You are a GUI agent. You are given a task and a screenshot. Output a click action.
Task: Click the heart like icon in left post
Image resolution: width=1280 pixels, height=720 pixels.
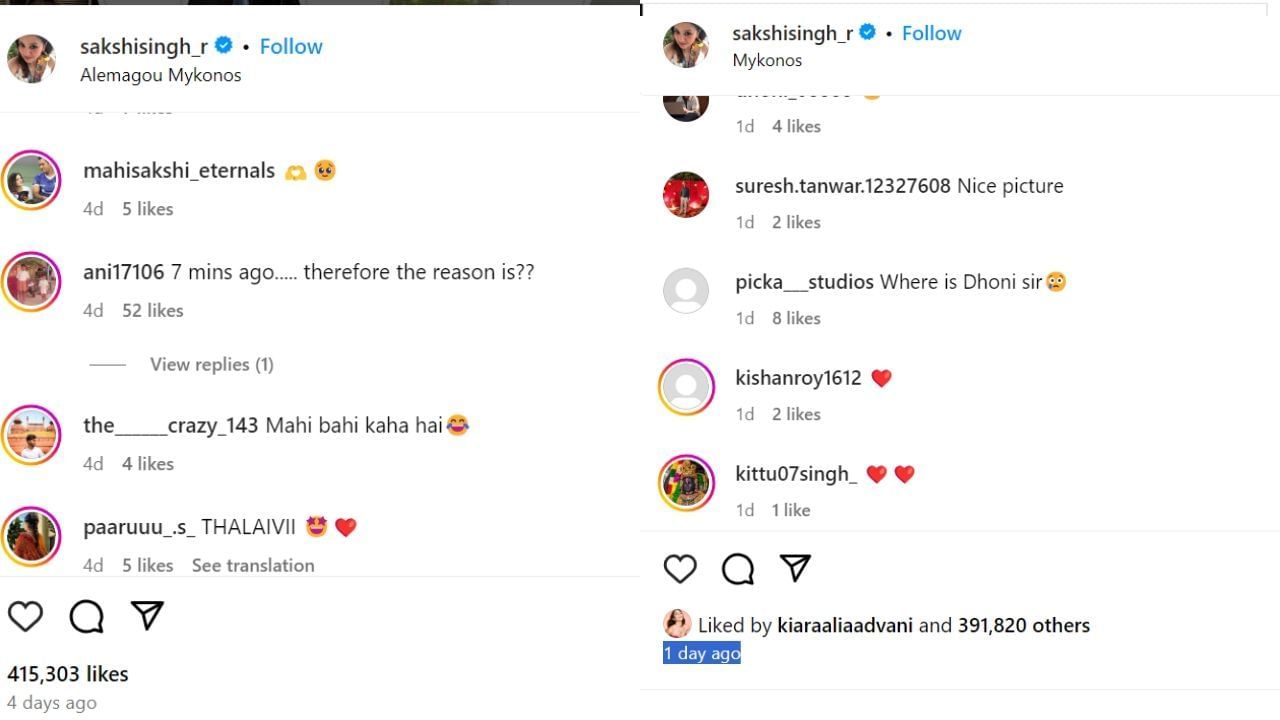click(26, 616)
